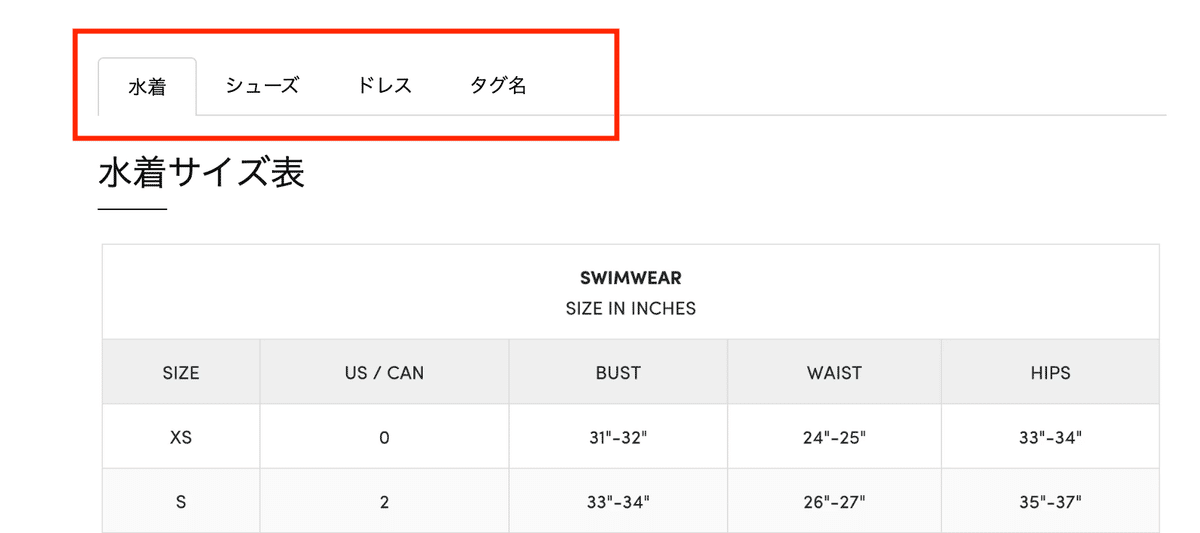The width and height of the screenshot is (1200, 533).
Task: Click the SIZE column header
Action: (181, 372)
